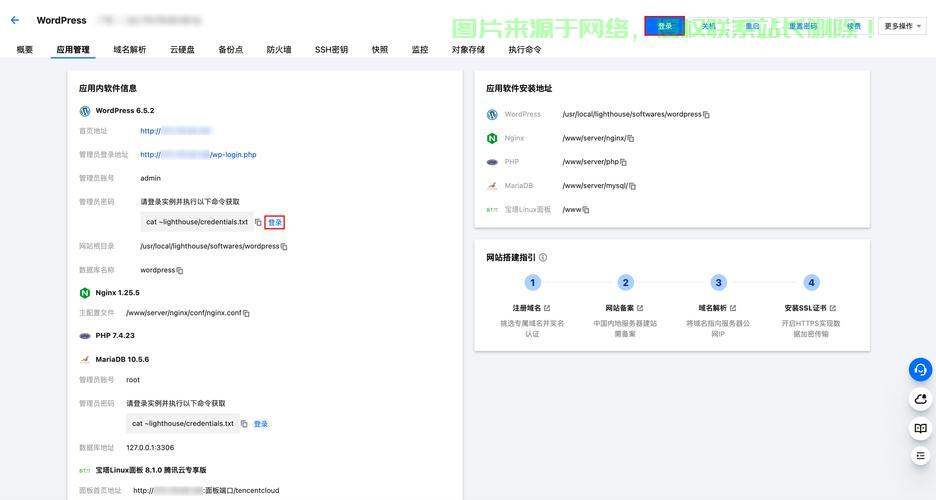Image resolution: width=936 pixels, height=500 pixels.
Task: Click 登录 link next to WordPress credentials command
Action: 275,223
